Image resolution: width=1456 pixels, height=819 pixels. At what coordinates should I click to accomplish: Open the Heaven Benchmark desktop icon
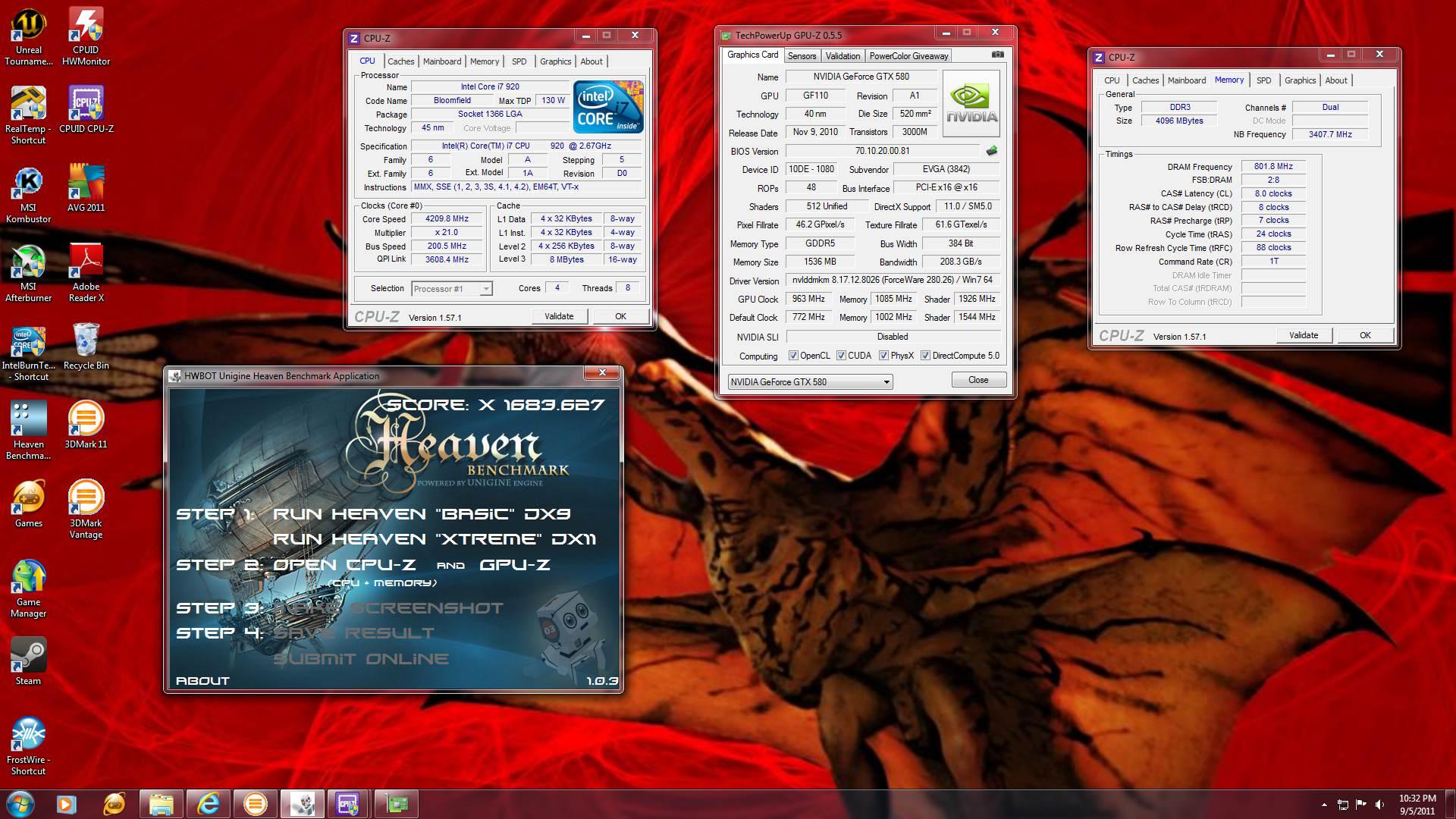pos(29,431)
